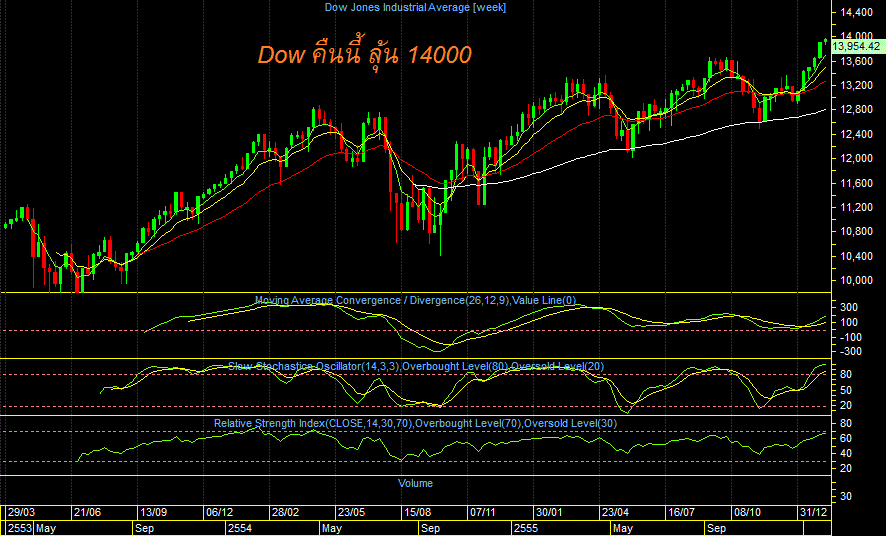
Task: Click the 11,200 price axis value
Action: (856, 207)
